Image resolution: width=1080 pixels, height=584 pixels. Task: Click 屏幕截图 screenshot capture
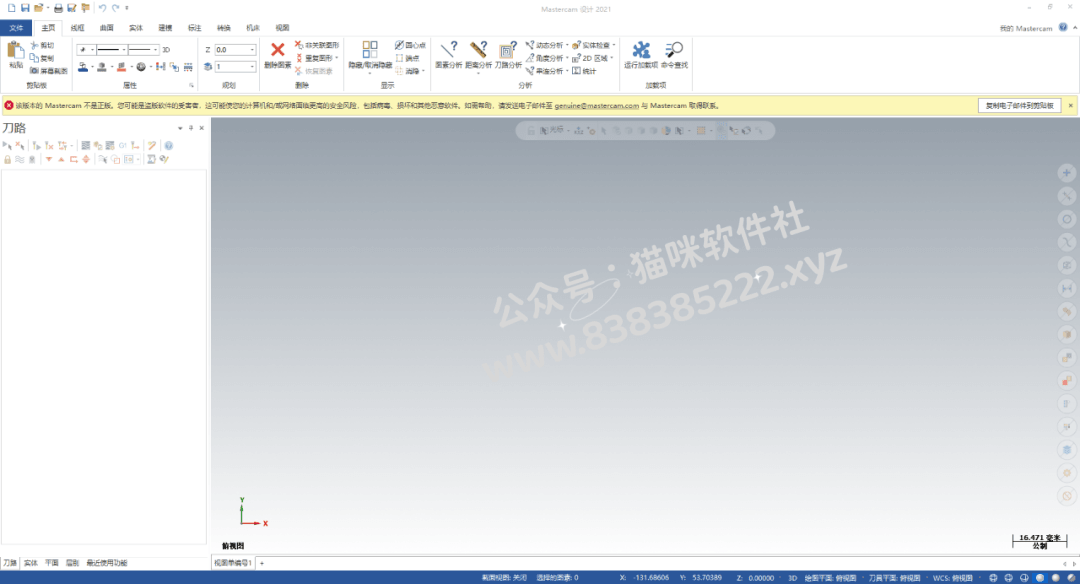(48, 71)
